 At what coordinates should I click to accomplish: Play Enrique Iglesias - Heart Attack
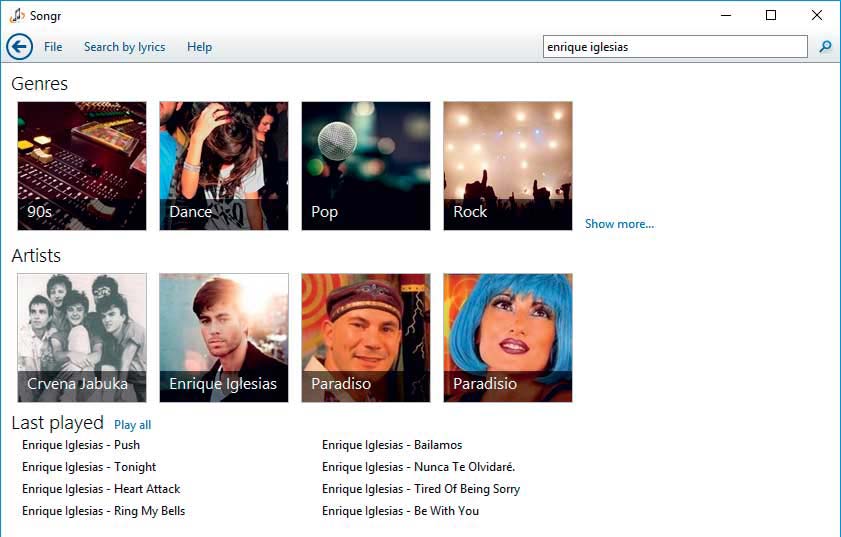101,489
